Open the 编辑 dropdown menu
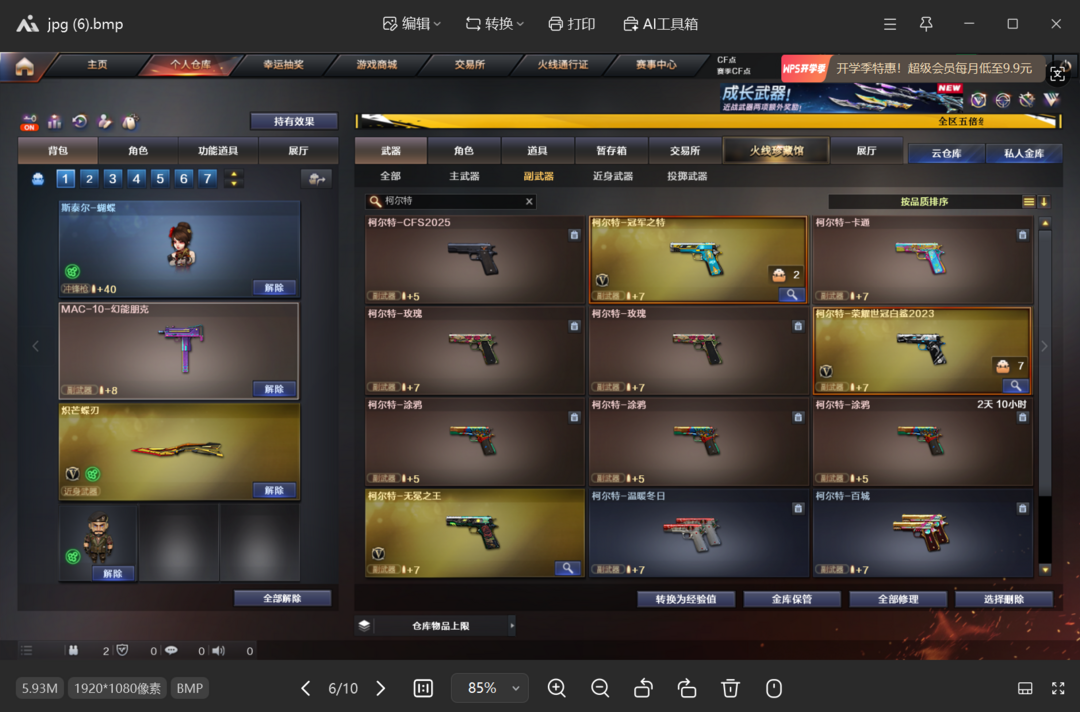Screen dimensions: 1080x712 click(412, 24)
